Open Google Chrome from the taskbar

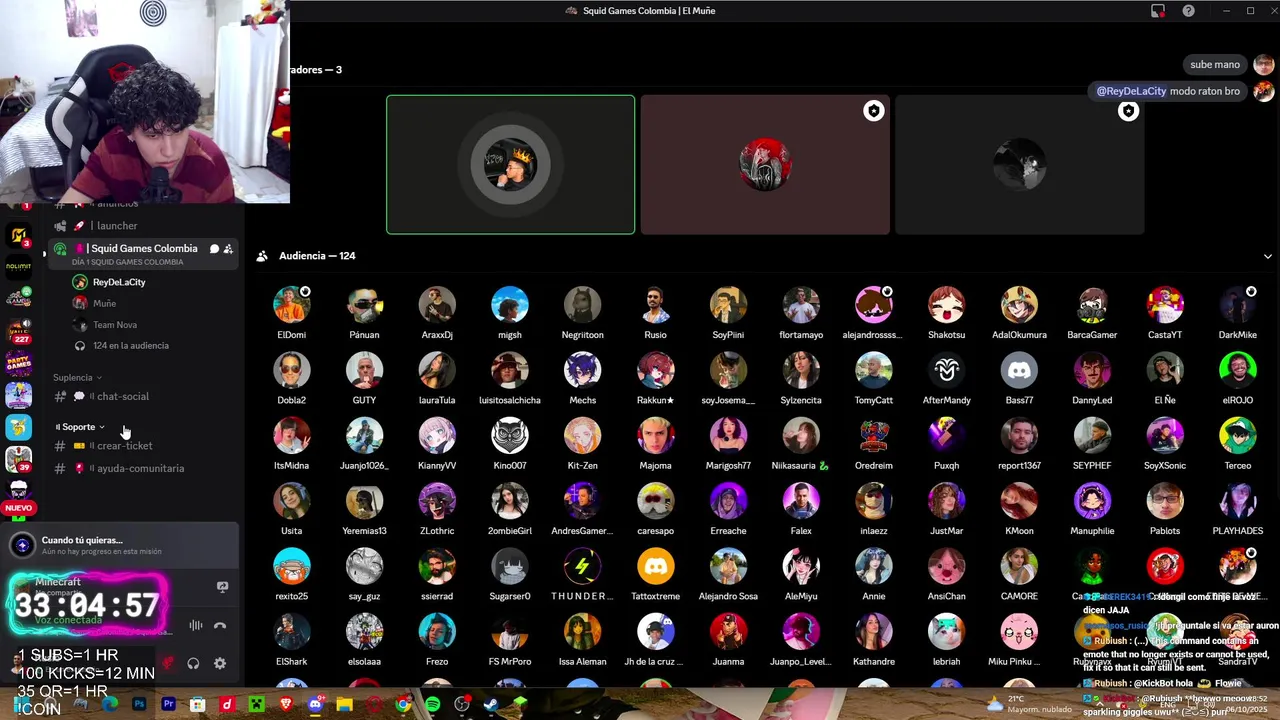403,705
